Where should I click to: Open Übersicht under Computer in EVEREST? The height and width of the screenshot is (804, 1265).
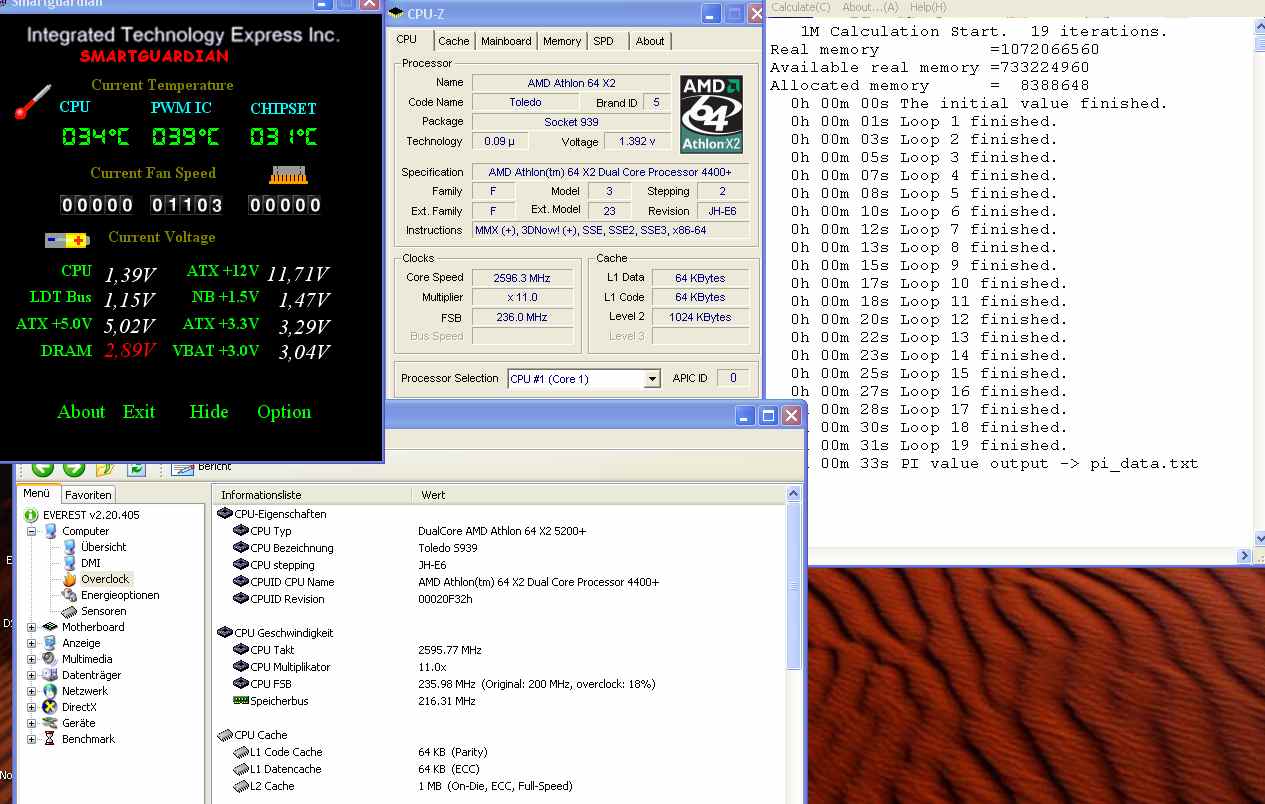(103, 547)
